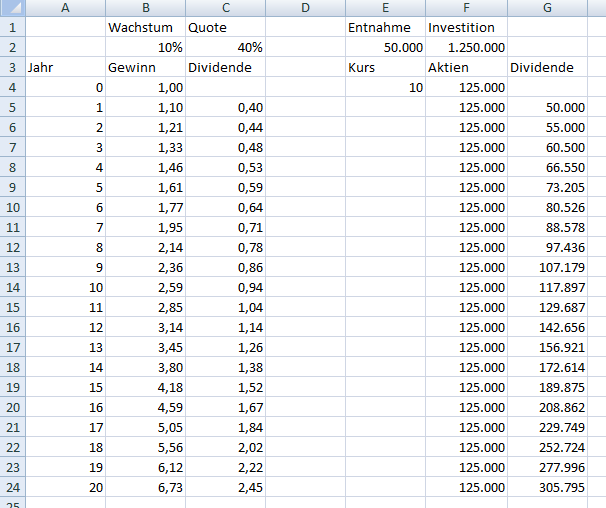Click the 'Dividende' cell in column C
The width and height of the screenshot is (606, 508).
pos(226,67)
